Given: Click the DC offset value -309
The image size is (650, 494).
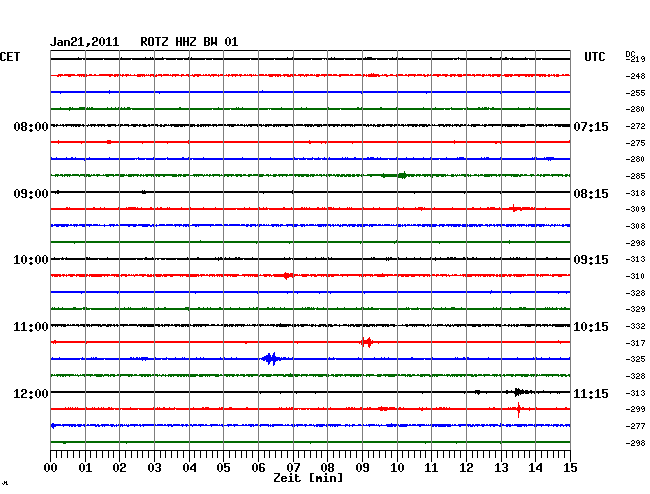Looking at the screenshot, I should click(635, 209).
